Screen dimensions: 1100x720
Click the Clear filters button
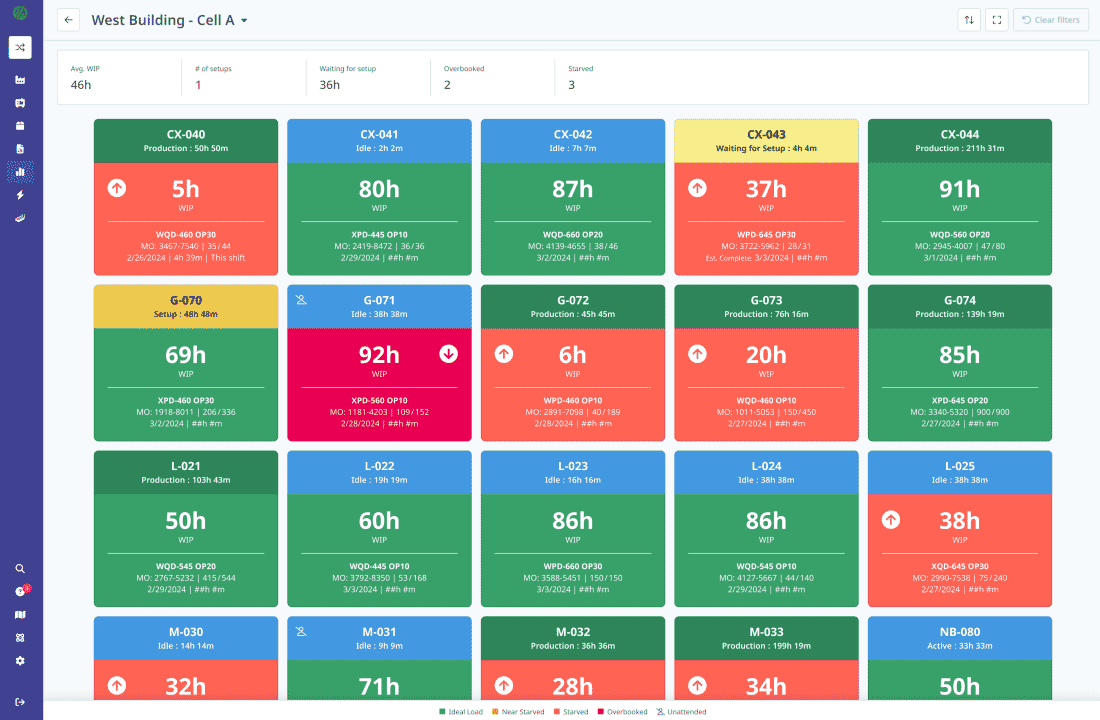(x=1050, y=19)
